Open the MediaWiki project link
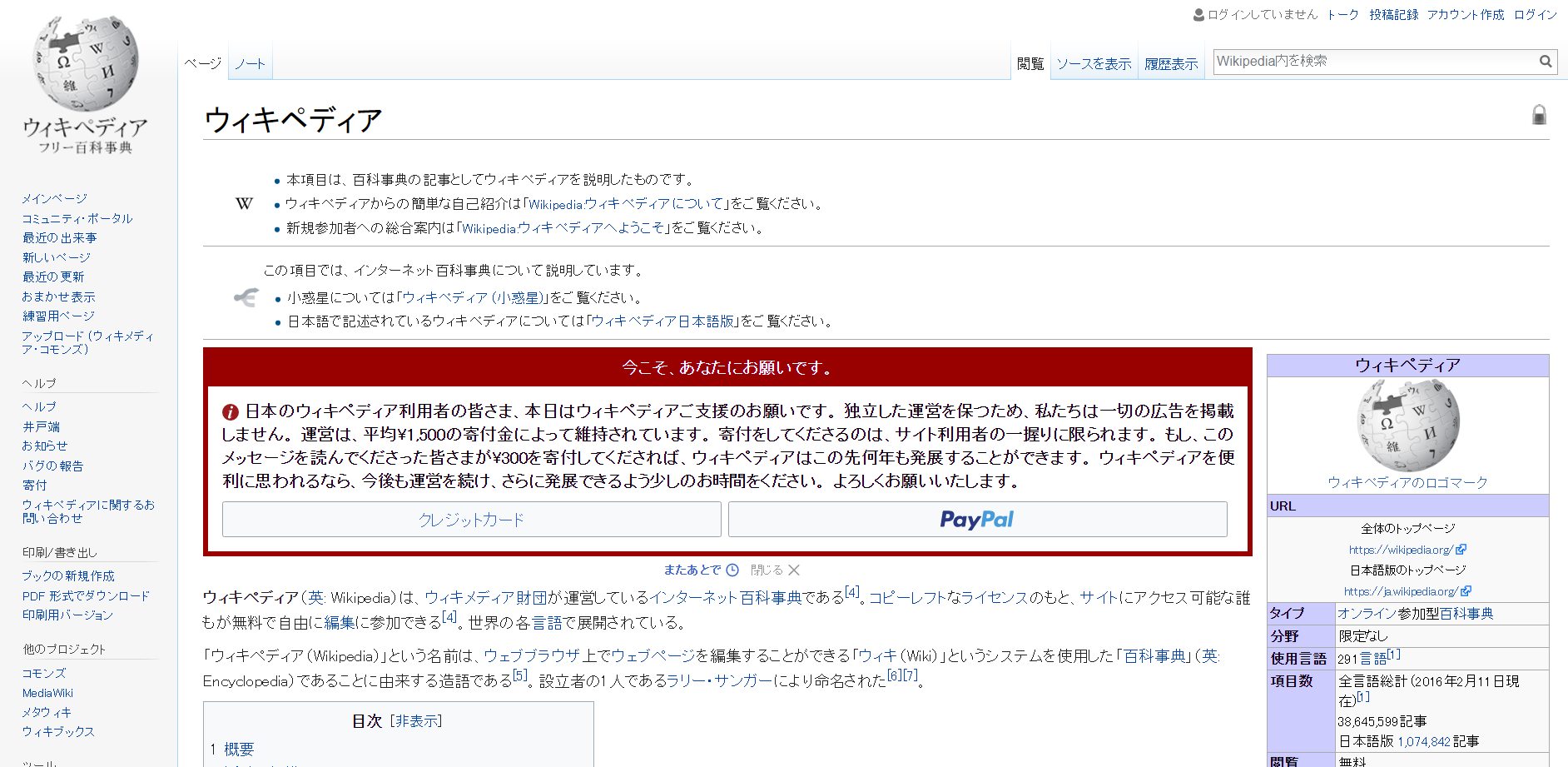The height and width of the screenshot is (767, 1568). (47, 693)
